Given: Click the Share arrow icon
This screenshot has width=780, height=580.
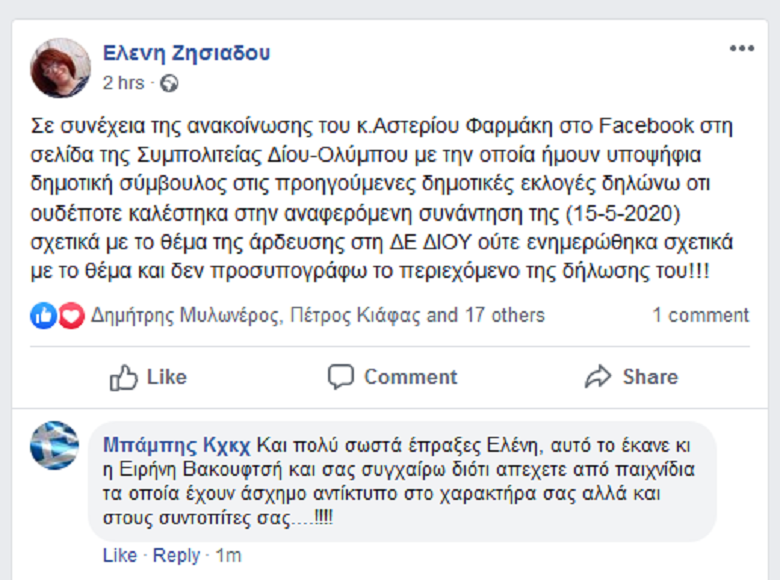Looking at the screenshot, I should click(598, 377).
